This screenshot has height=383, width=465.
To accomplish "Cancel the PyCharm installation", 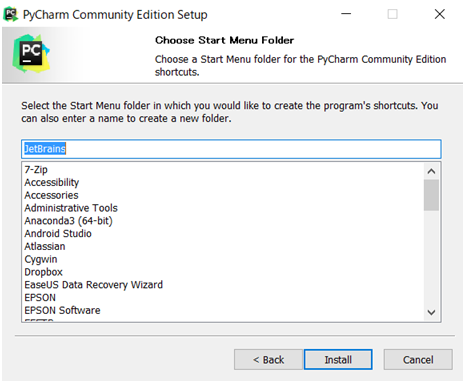I will tap(418, 360).
